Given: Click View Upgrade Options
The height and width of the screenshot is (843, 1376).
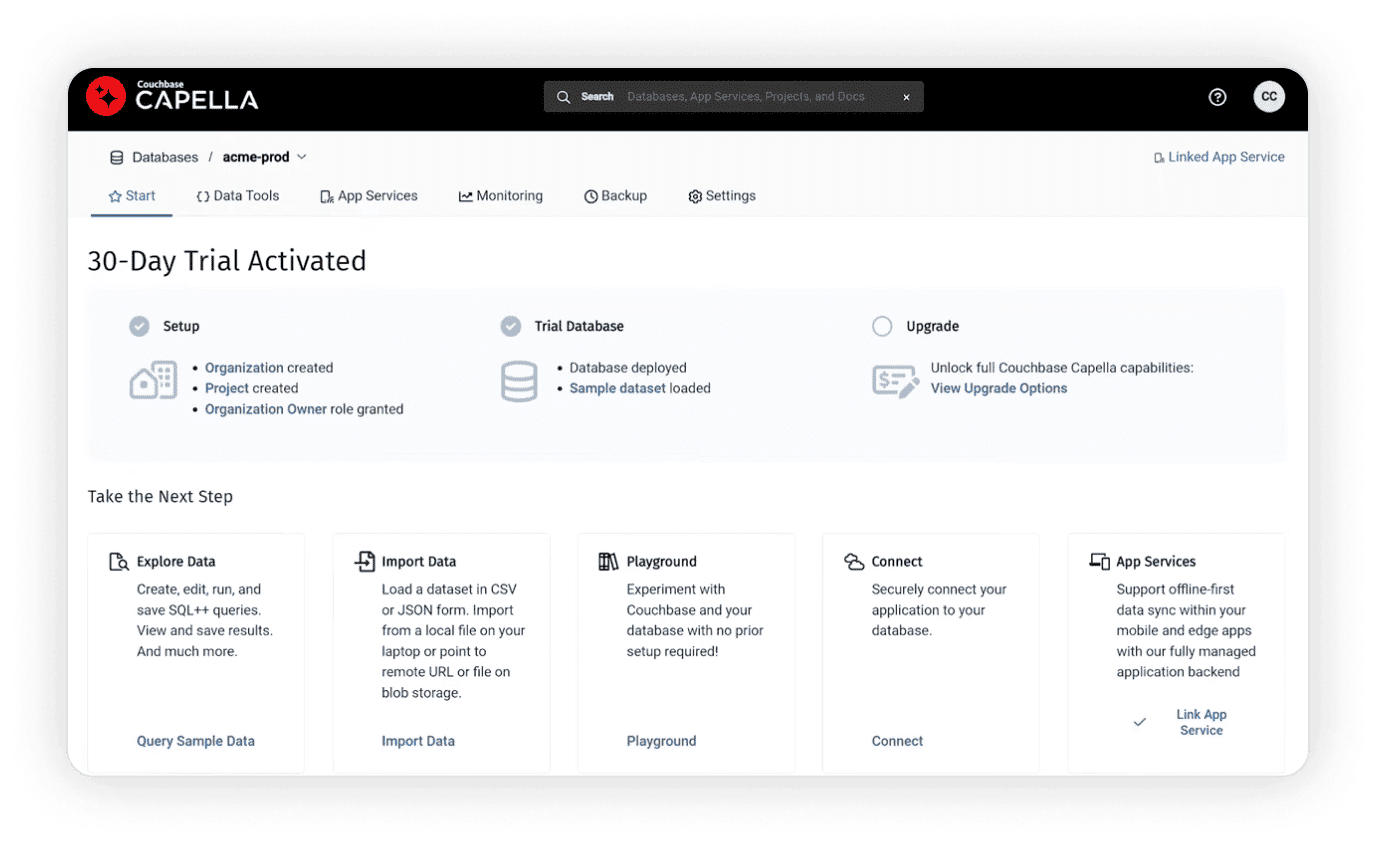Looking at the screenshot, I should click(x=999, y=388).
